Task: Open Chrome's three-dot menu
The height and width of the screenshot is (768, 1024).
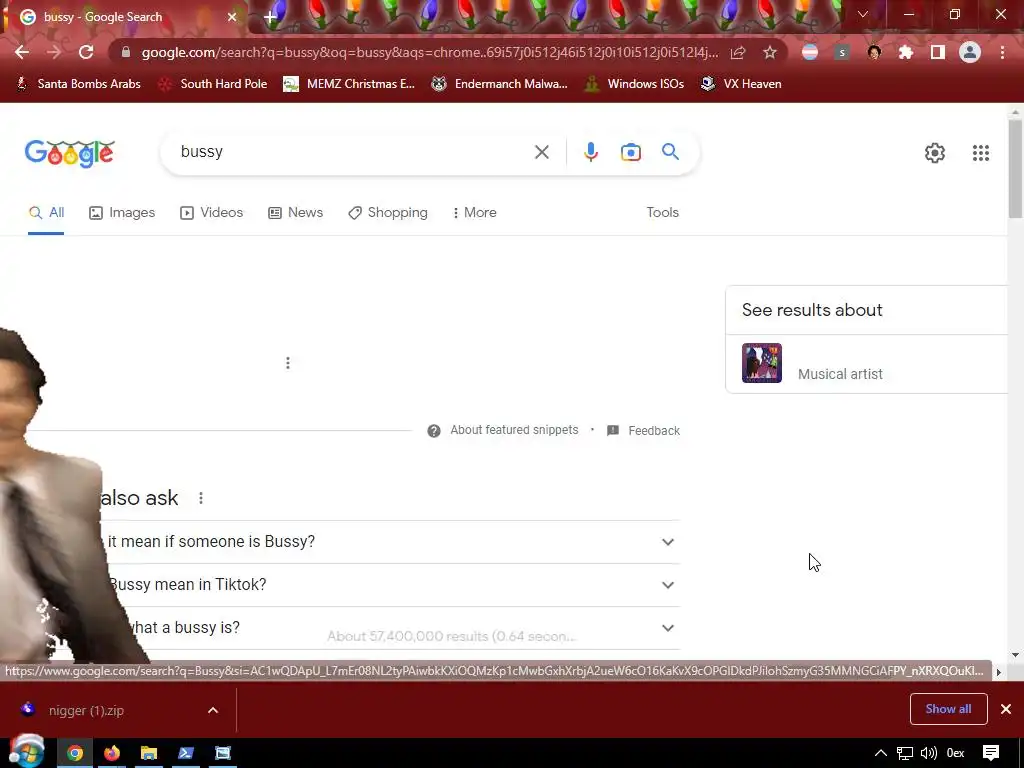Action: (x=1002, y=52)
